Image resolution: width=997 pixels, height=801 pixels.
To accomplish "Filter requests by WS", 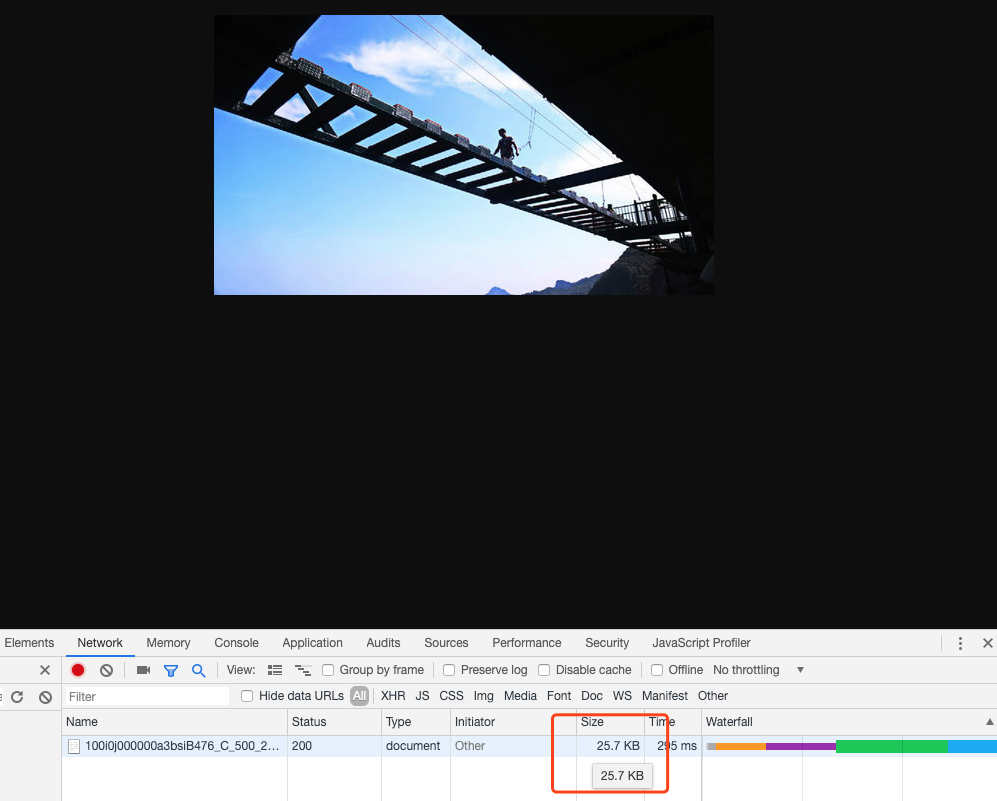I will tap(622, 696).
